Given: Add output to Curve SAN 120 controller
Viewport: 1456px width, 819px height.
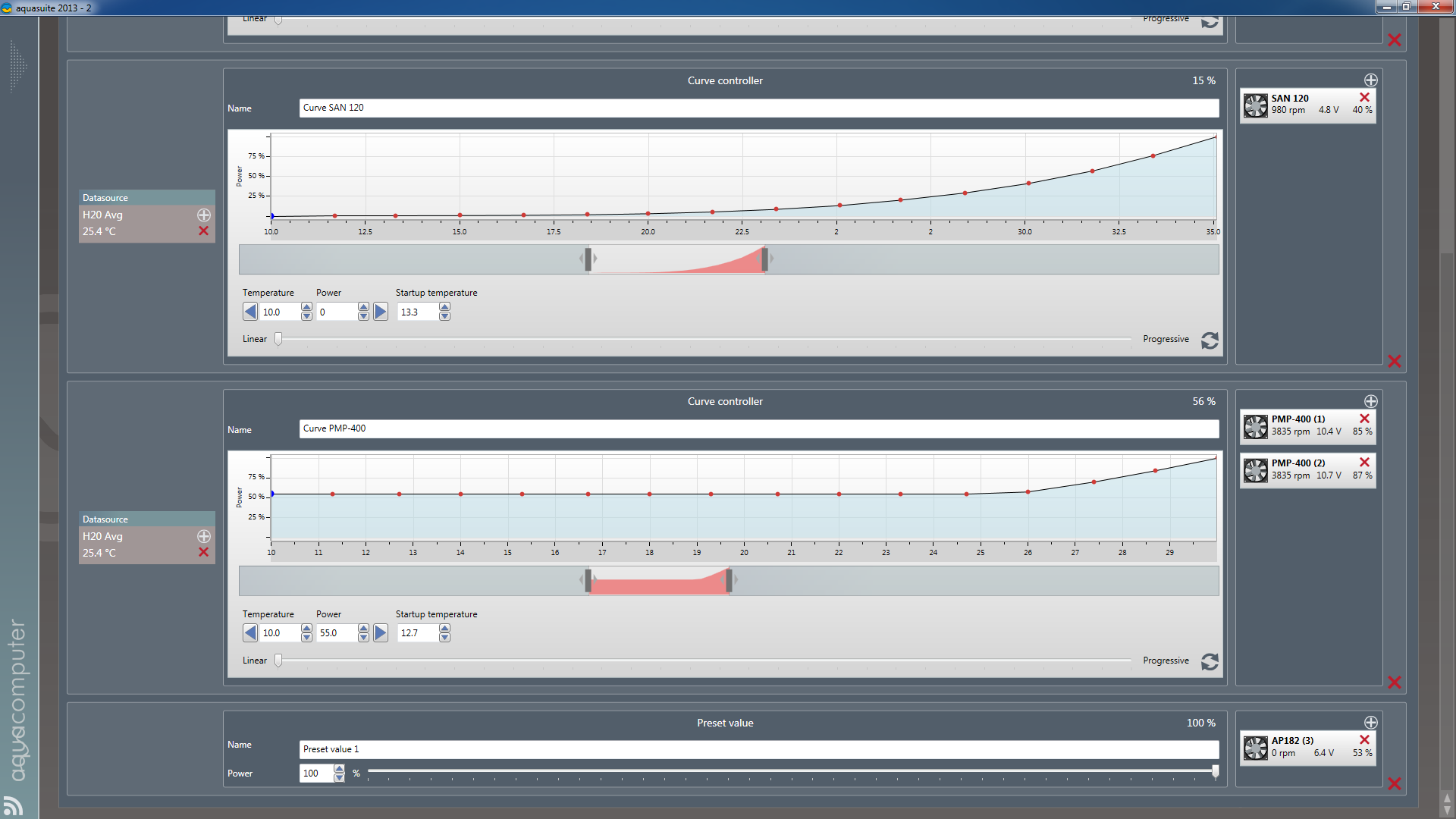Looking at the screenshot, I should tap(1370, 80).
